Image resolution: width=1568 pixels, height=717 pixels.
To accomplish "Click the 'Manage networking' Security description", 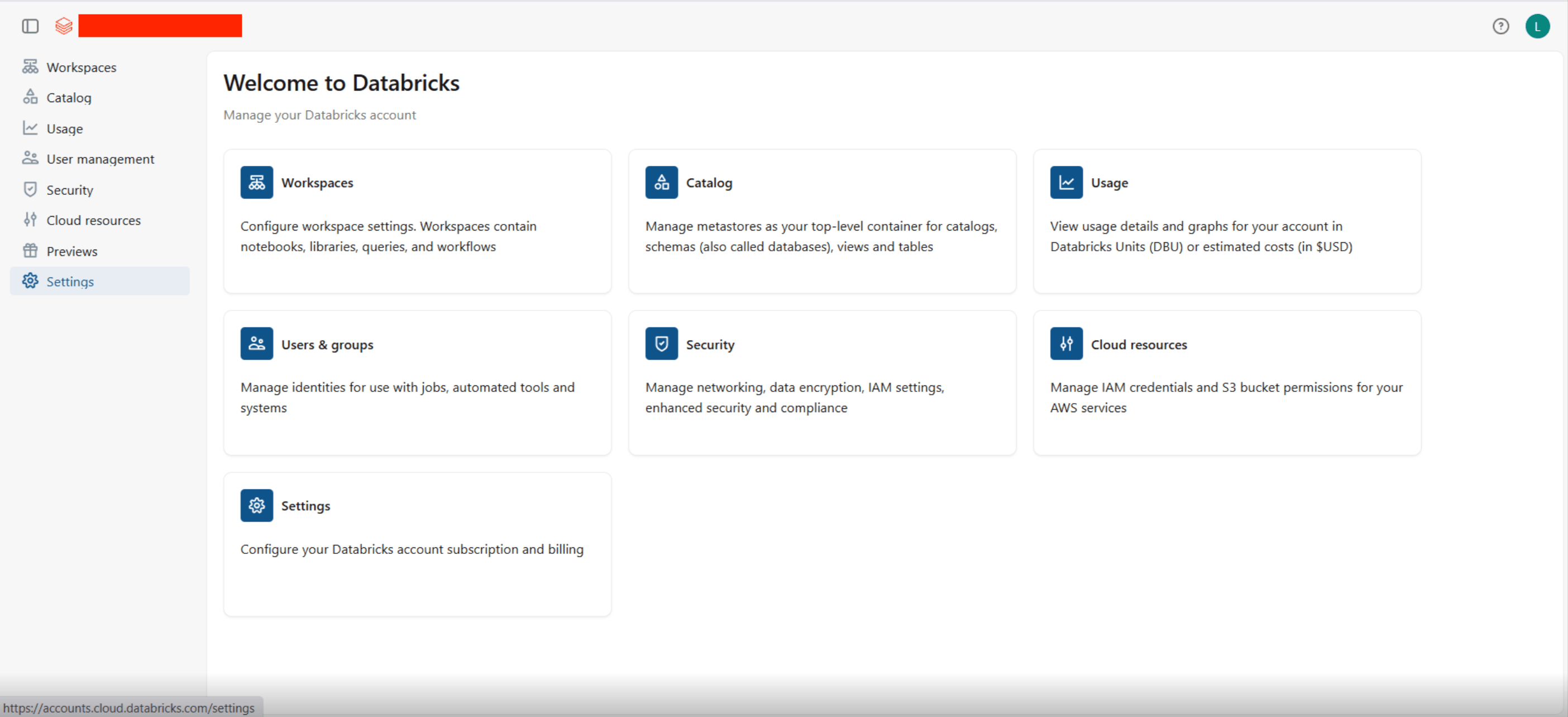I will [x=795, y=398].
